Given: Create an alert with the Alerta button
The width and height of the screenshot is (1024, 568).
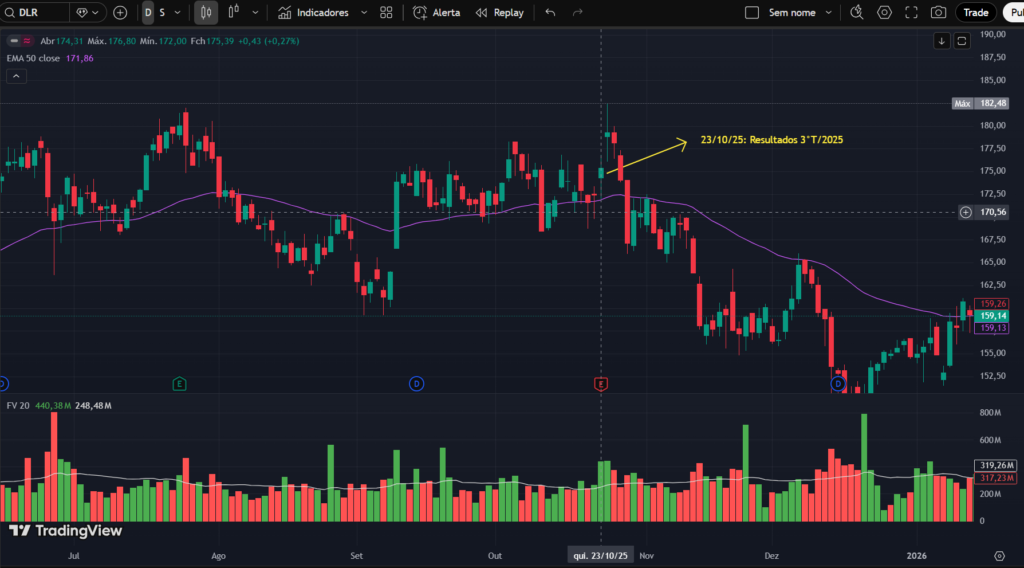Looking at the screenshot, I should coord(436,12).
